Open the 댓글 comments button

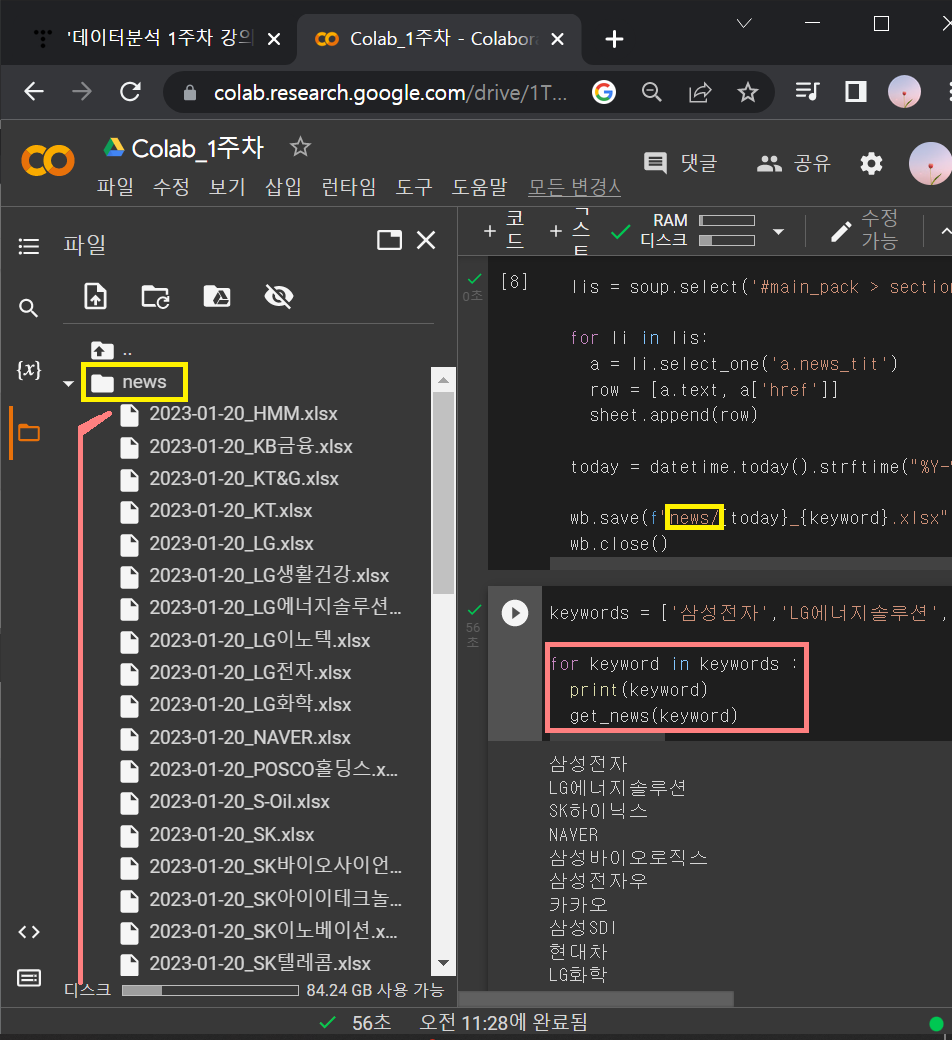[x=681, y=162]
